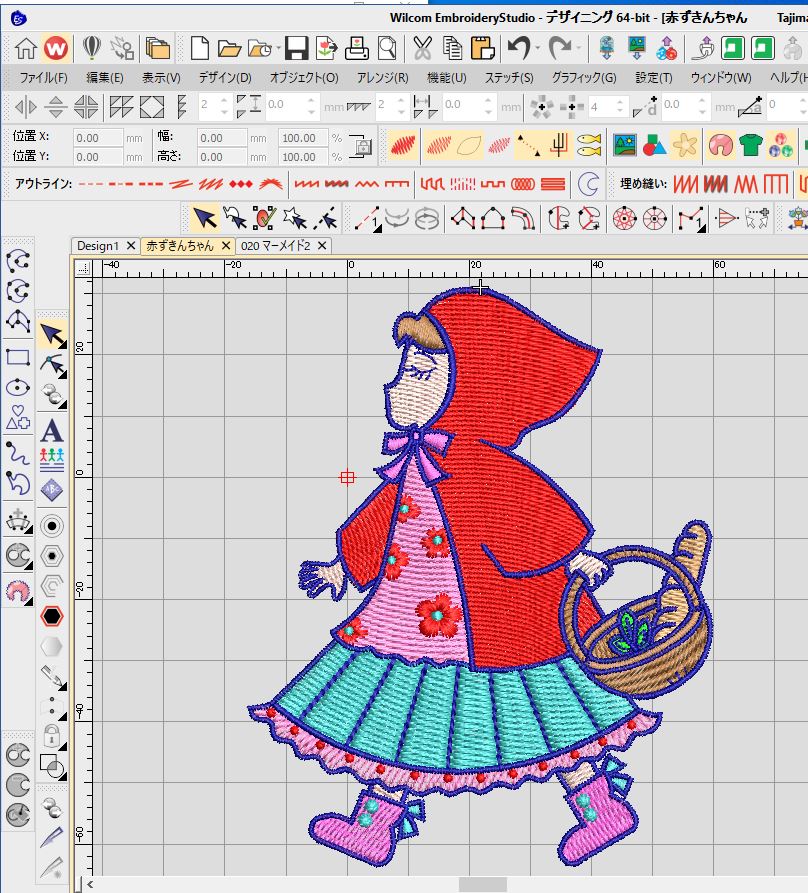Open the デザイン(D) menu
This screenshot has width=808, height=893.
coord(225,77)
